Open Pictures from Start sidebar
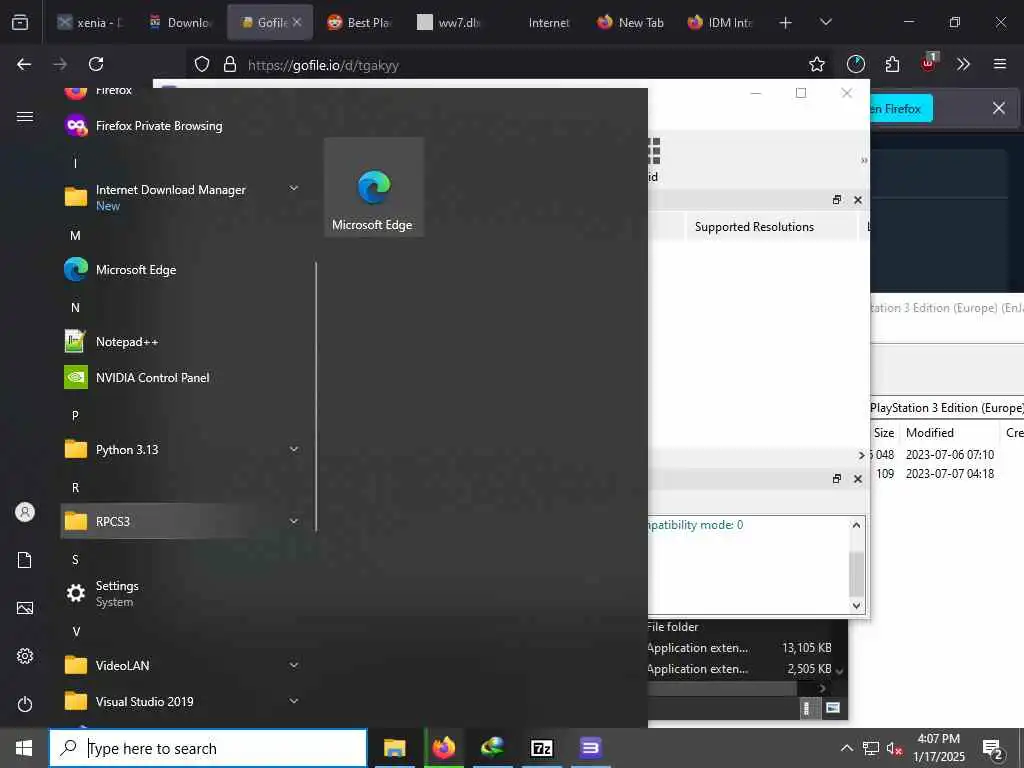 click(x=25, y=608)
